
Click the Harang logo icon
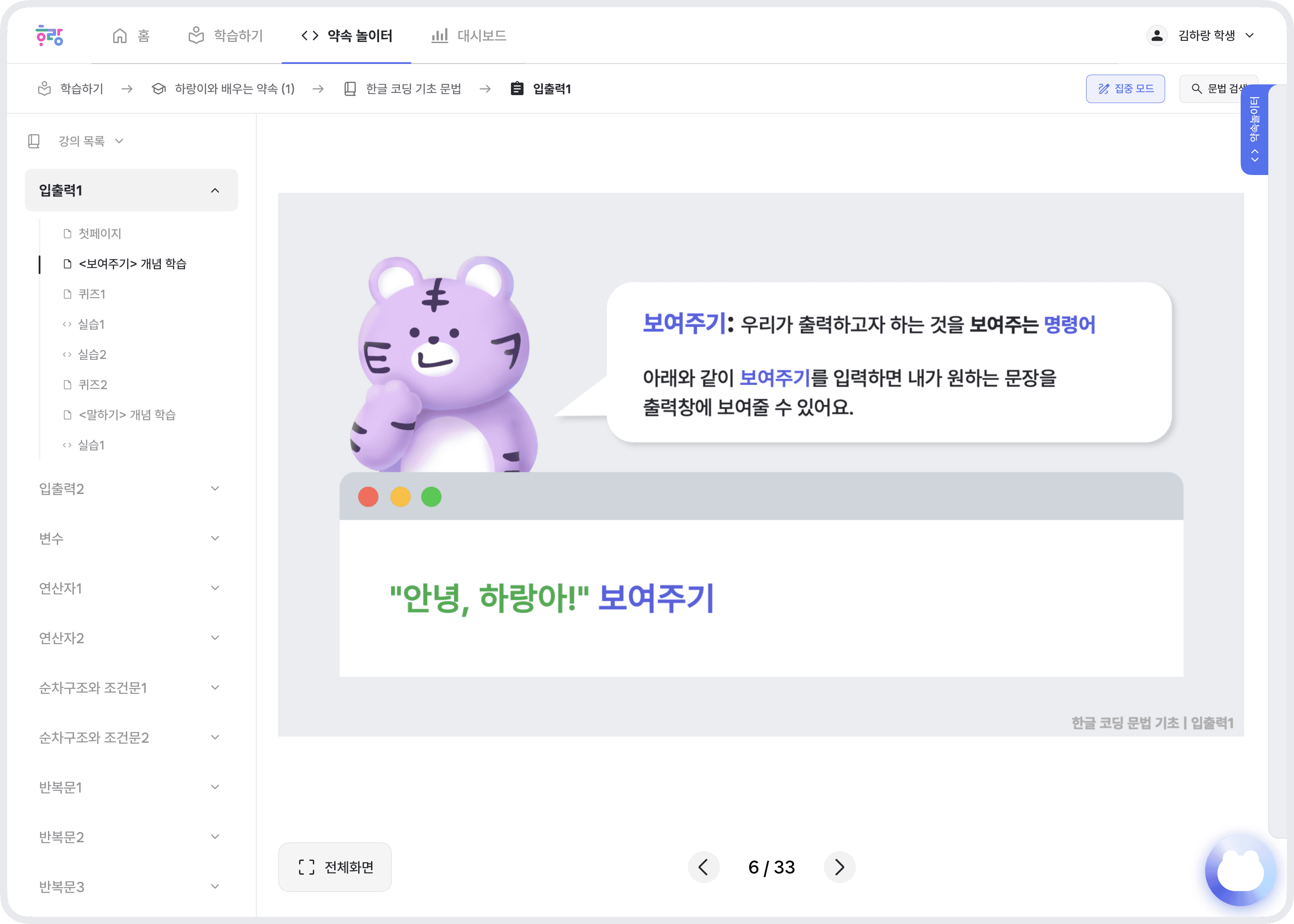pos(49,36)
